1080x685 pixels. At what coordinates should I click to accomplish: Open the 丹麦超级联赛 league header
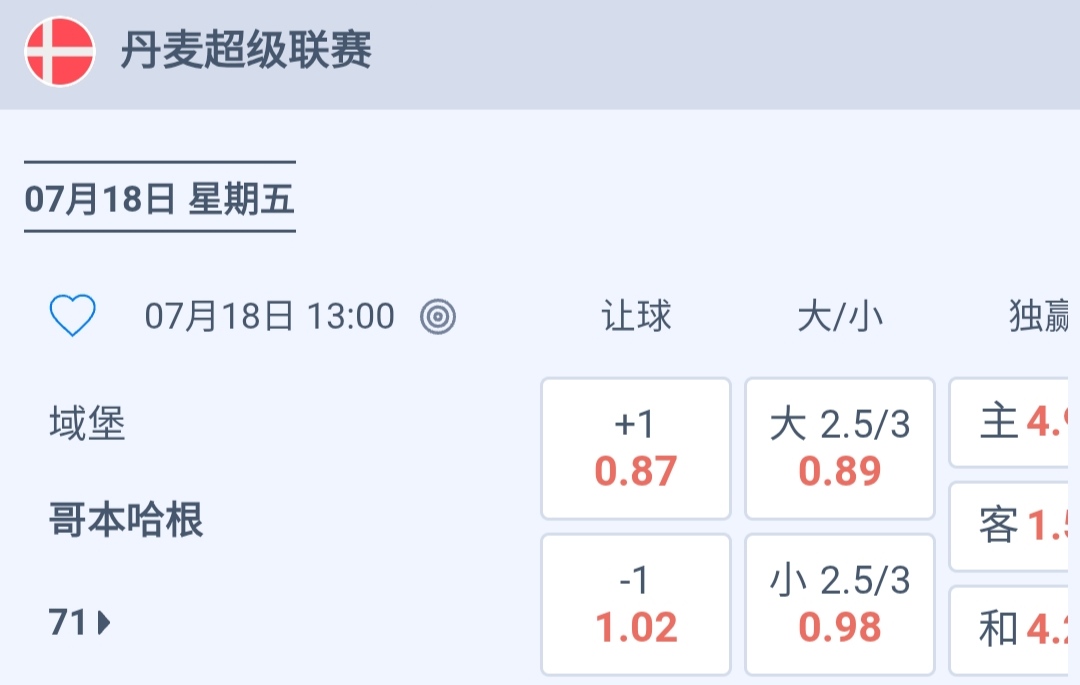[246, 51]
